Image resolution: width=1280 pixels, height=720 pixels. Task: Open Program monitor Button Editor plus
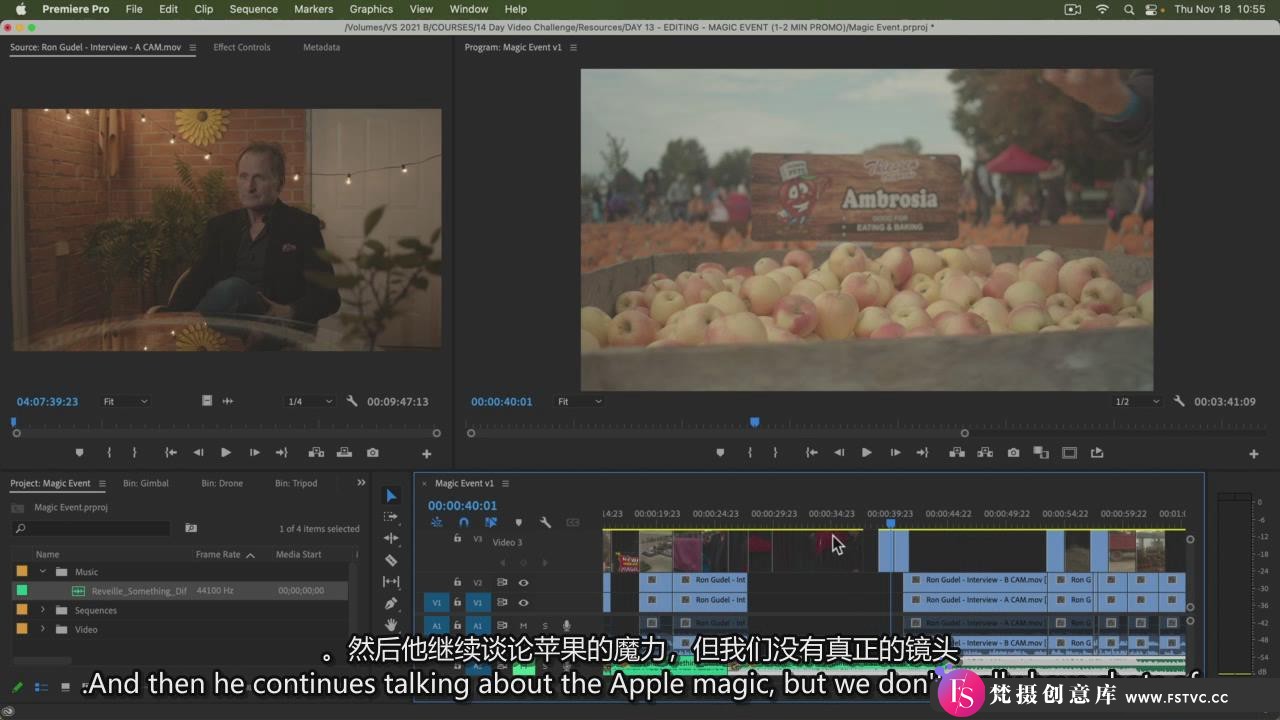(1253, 454)
